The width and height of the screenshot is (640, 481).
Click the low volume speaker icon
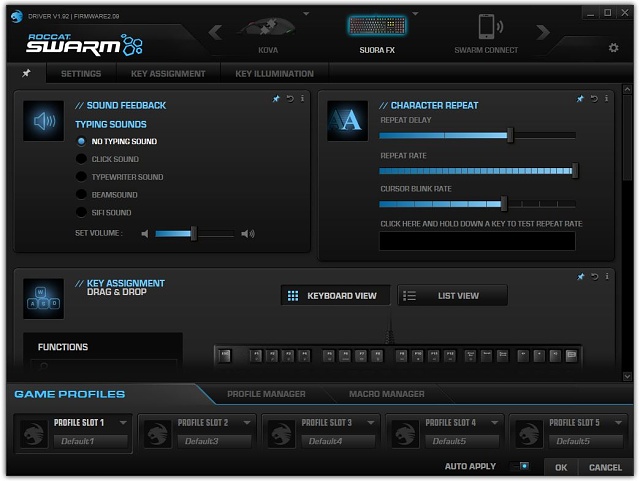point(145,234)
